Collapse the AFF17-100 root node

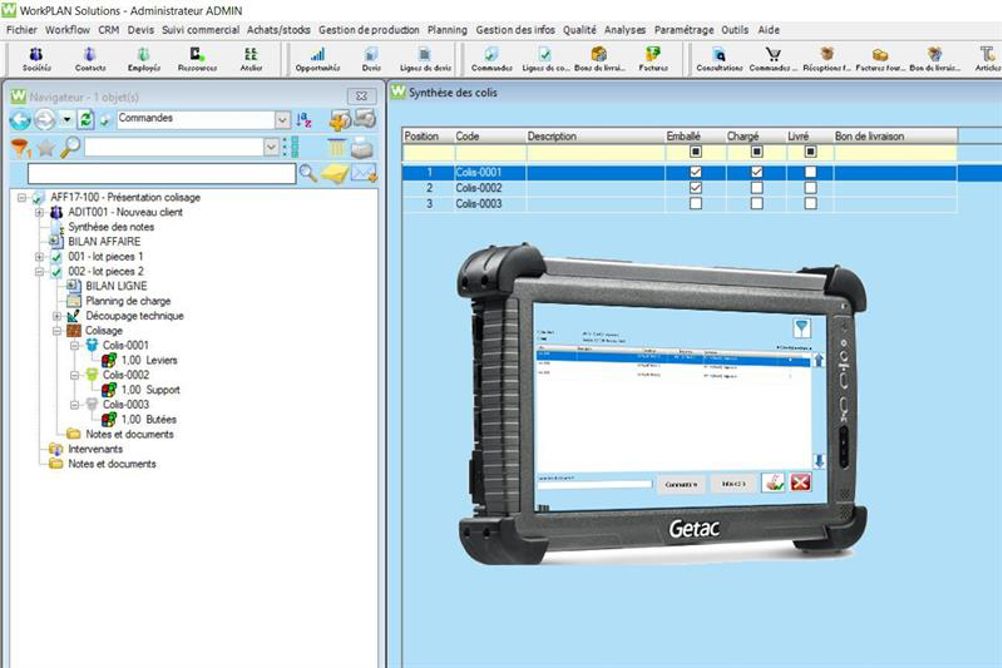(22, 198)
